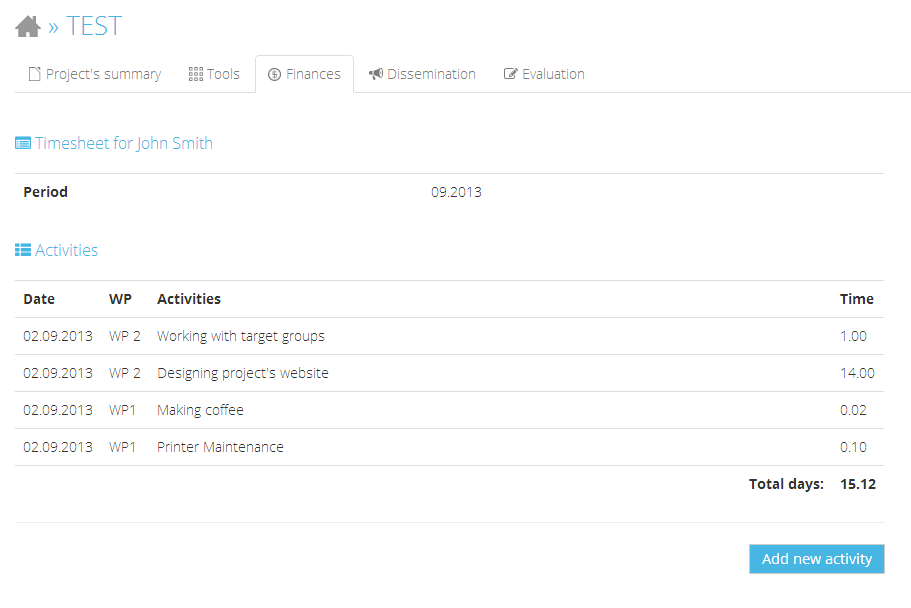Click the pencil edit icon on Evaluation tab
The width and height of the screenshot is (911, 608).
click(x=511, y=74)
